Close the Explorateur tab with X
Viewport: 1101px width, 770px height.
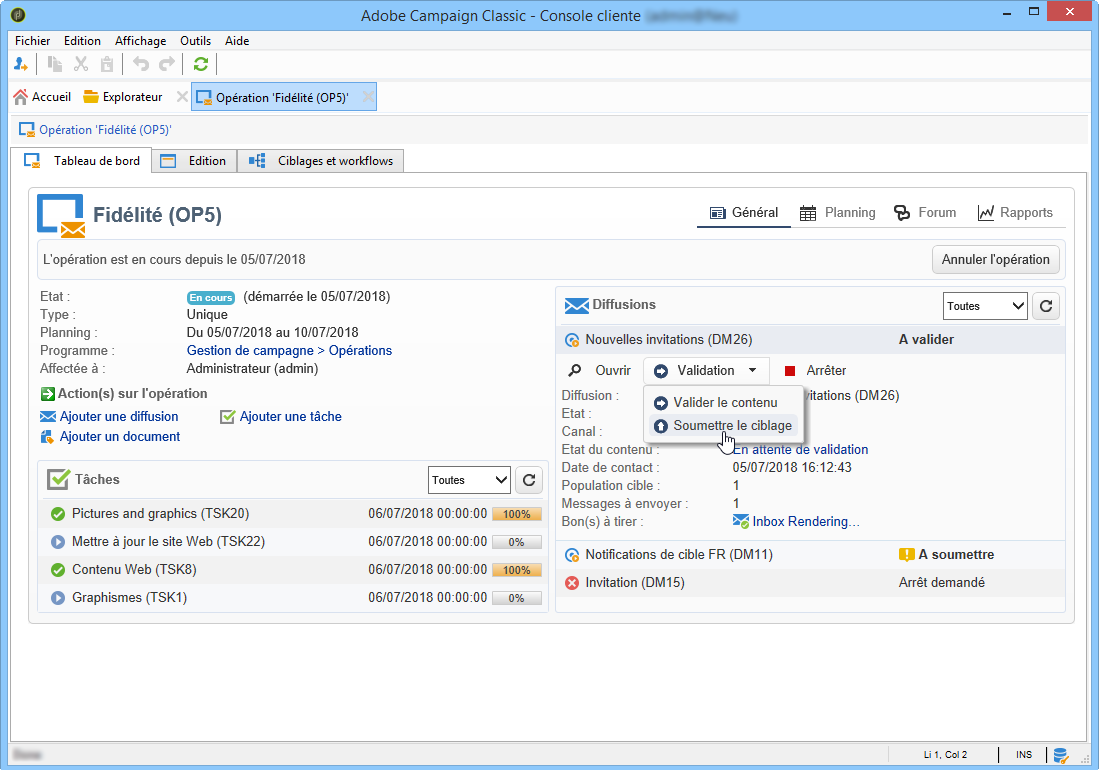182,97
